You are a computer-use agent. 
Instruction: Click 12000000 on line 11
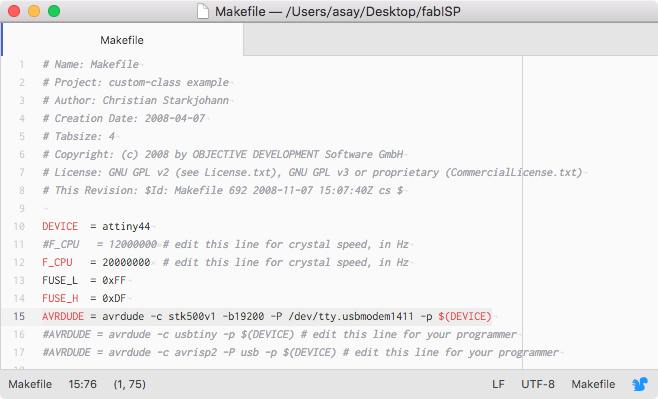point(133,245)
